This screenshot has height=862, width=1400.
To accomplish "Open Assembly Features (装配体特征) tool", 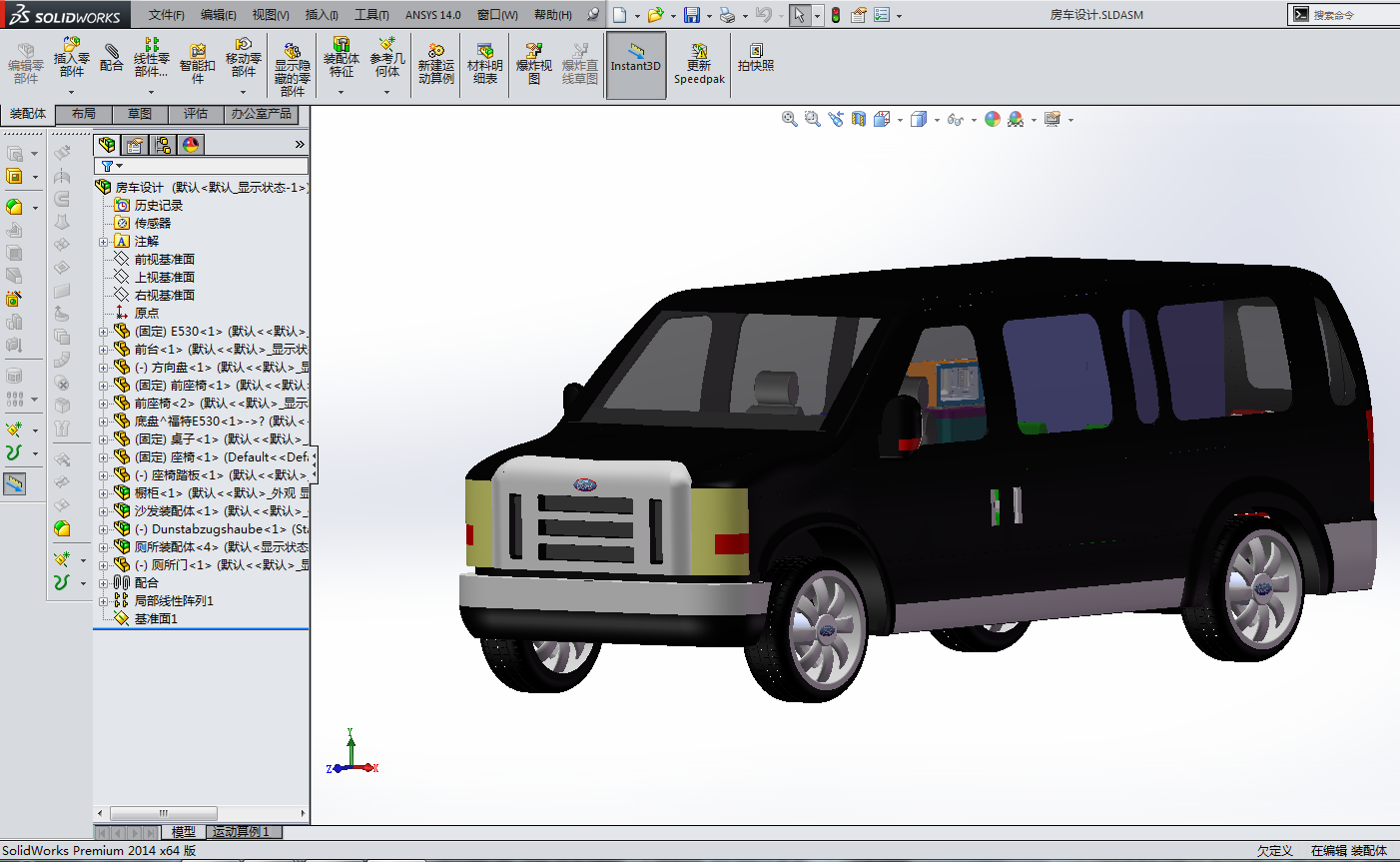I will click(x=342, y=58).
